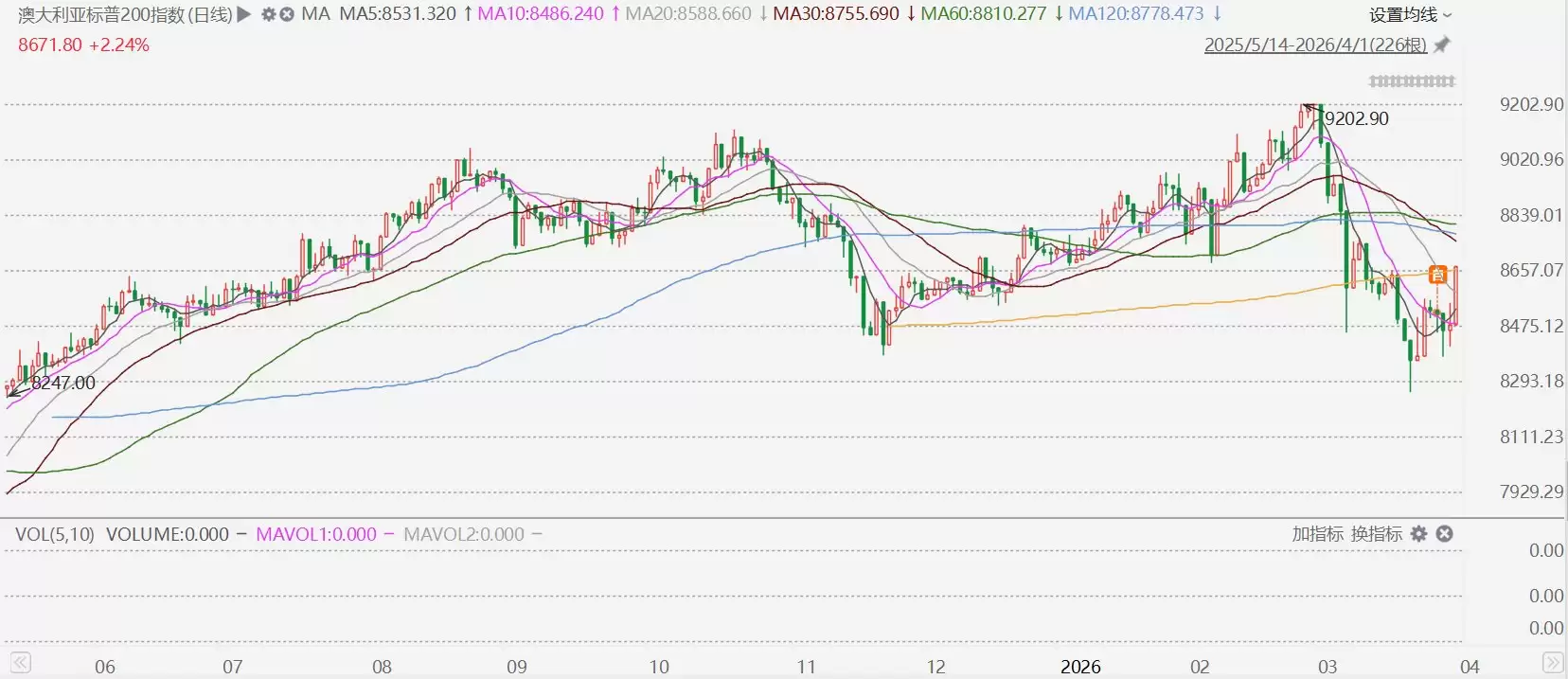Click the play triangle next to the index title
Viewport: 1568px width, 679px height.
tap(244, 14)
